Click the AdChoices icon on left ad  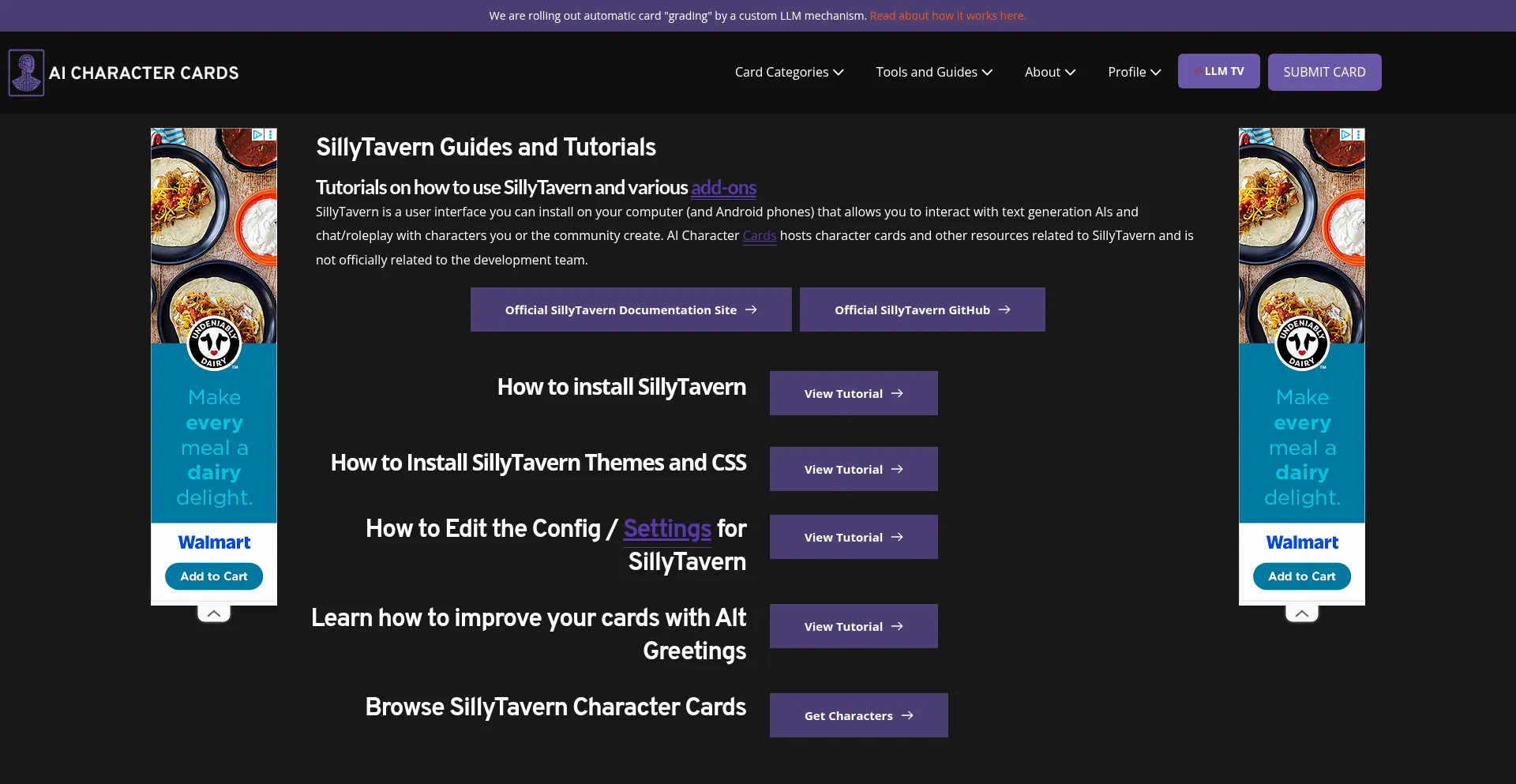tap(257, 135)
